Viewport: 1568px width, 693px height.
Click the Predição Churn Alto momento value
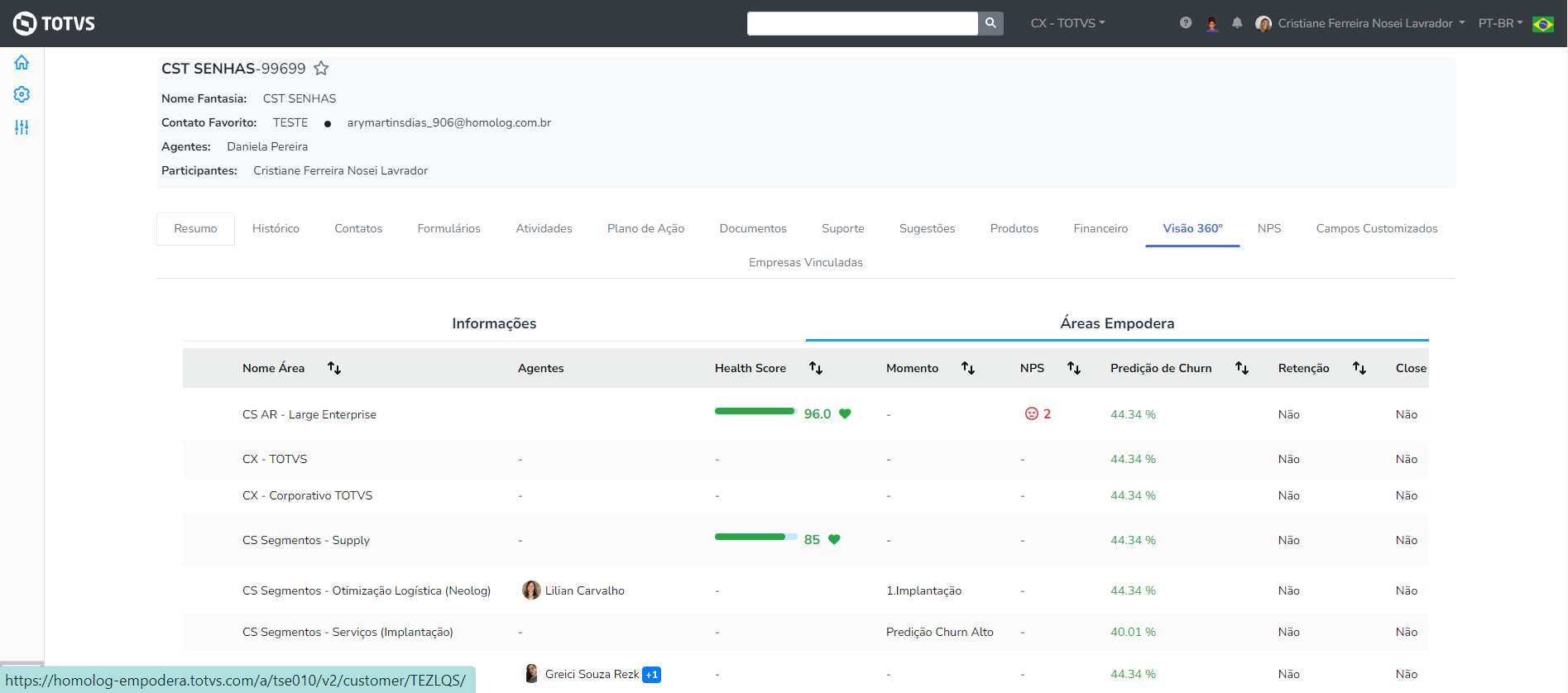(940, 633)
